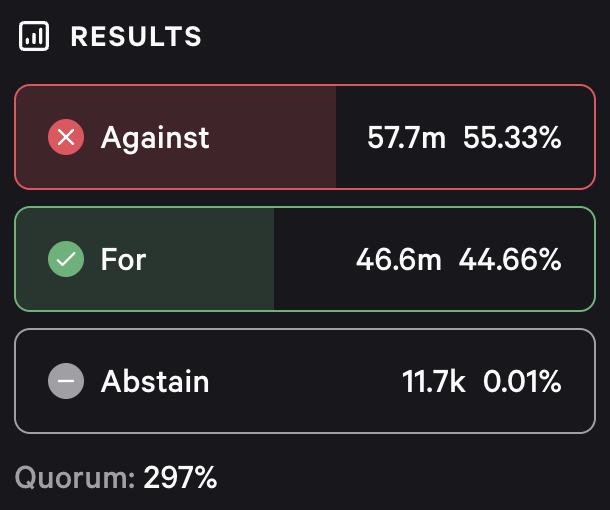
Task: Click the empty middle of the Abstain row
Action: click(x=300, y=381)
